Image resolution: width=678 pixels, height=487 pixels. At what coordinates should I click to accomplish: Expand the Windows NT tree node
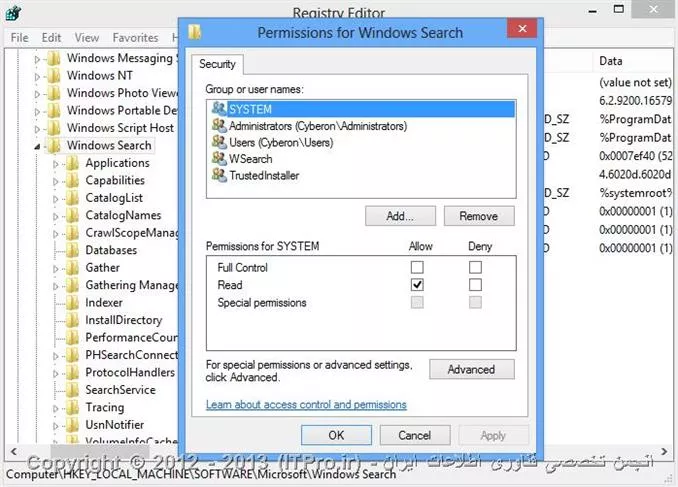pyautogui.click(x=37, y=77)
